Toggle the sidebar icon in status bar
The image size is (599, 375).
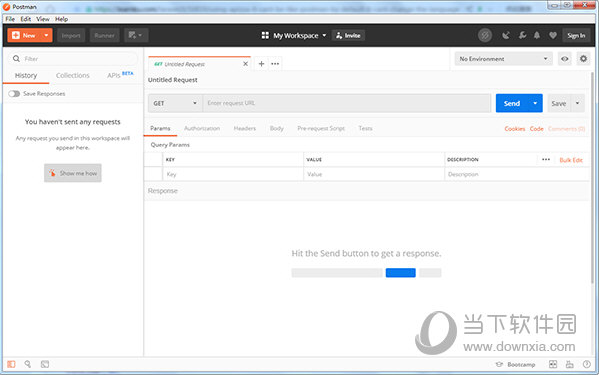(x=11, y=364)
